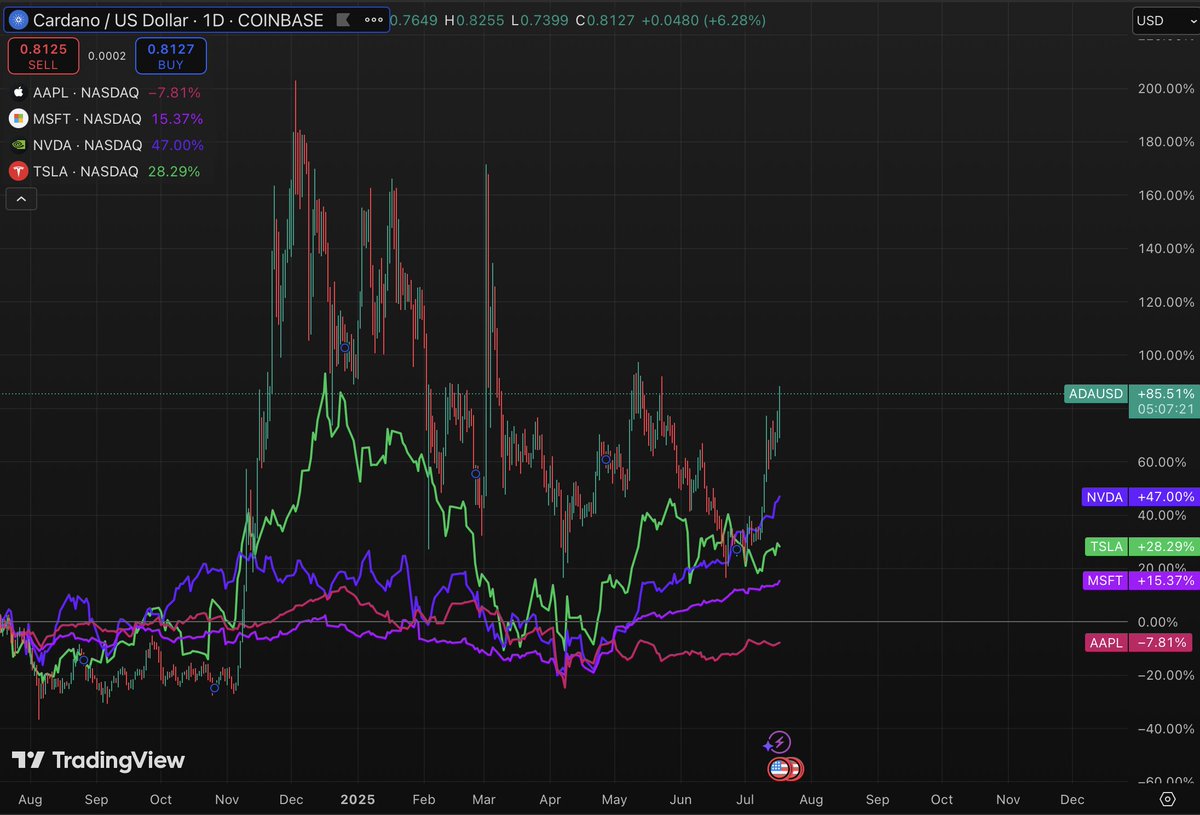Click the 200.00% price axis label
Viewport: 1200px width, 815px height.
pyautogui.click(x=1165, y=88)
